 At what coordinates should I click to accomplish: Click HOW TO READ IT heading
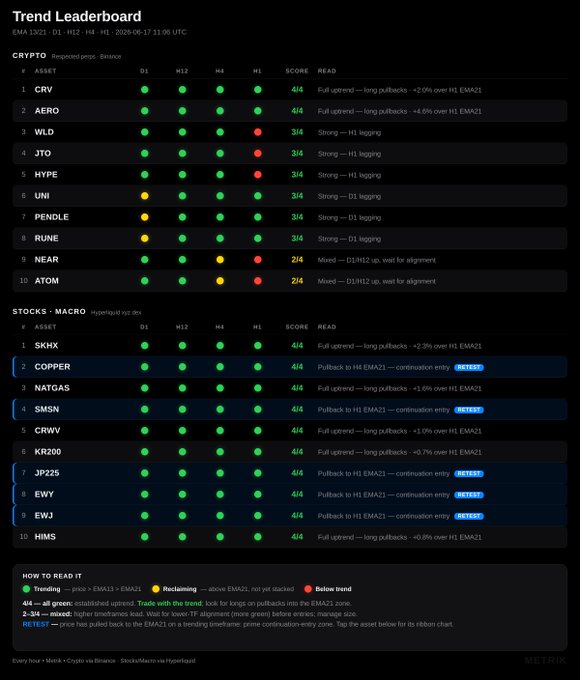[52, 576]
